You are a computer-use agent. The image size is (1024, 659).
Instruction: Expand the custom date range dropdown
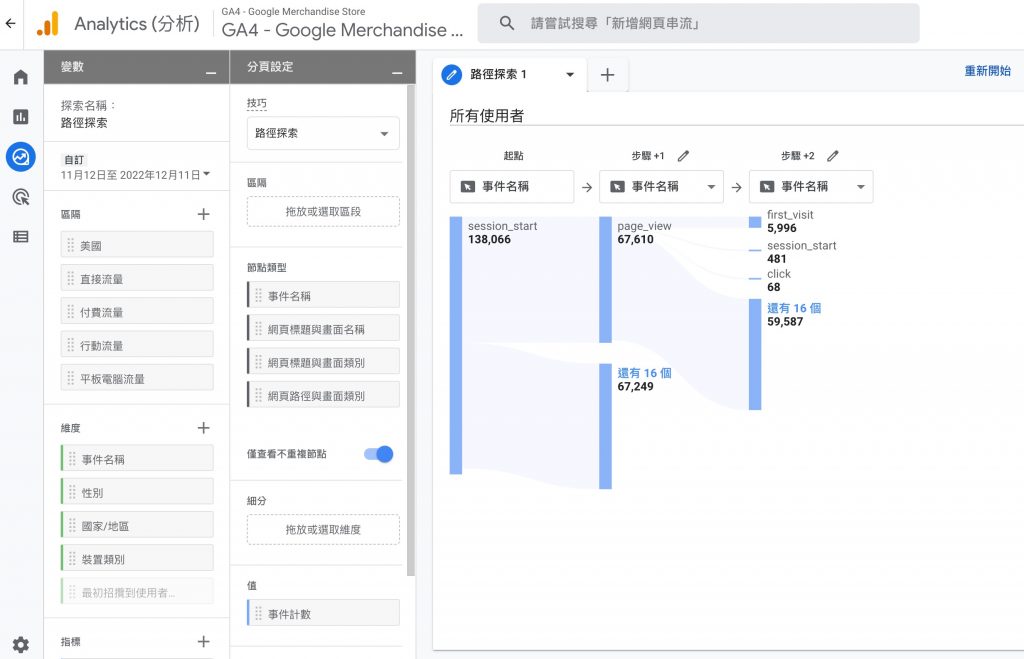136,174
